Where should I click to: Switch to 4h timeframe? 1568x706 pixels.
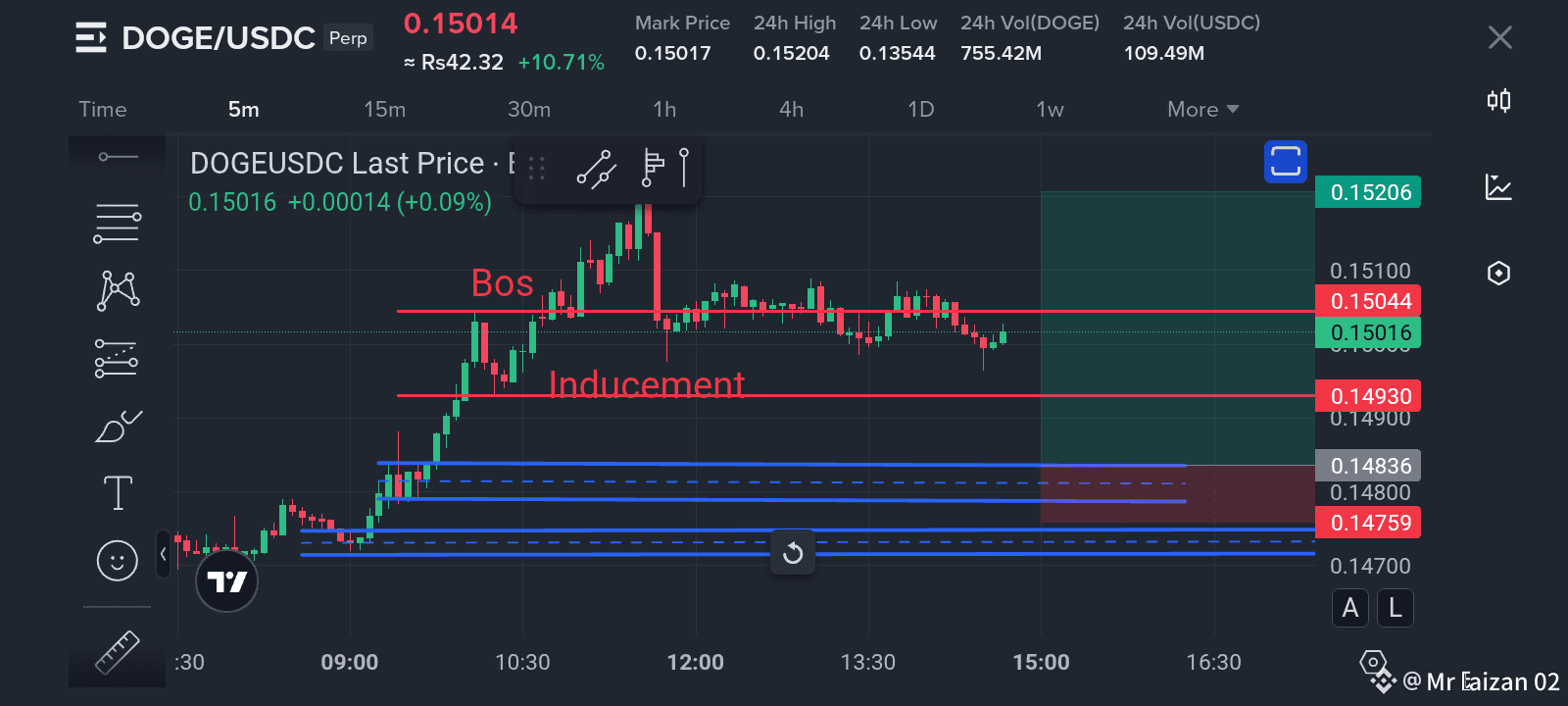[x=792, y=110]
